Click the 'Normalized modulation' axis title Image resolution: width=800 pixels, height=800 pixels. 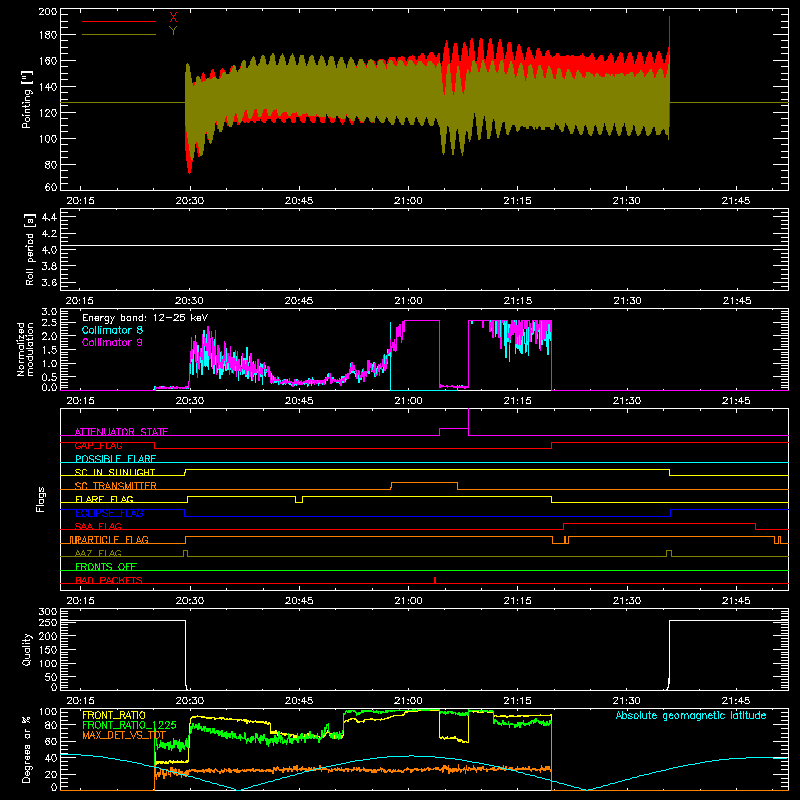[25, 349]
